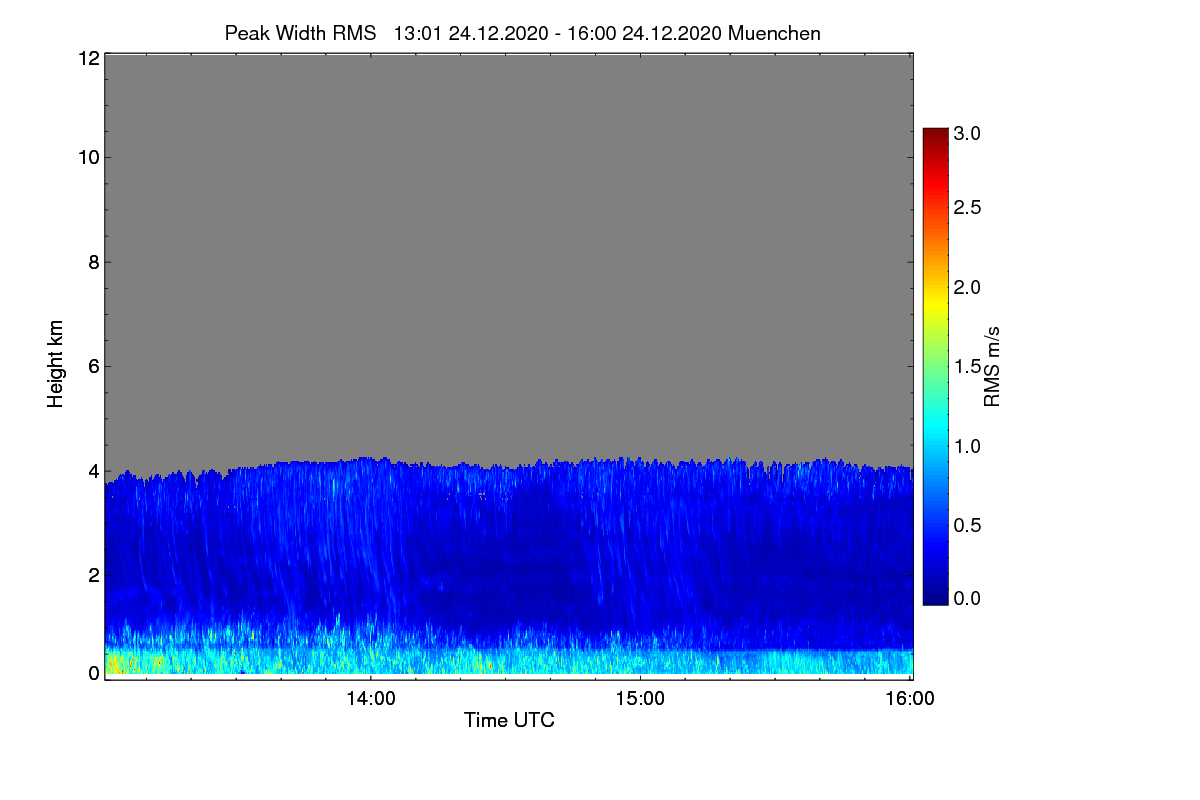Click the 15:00 time tick label

[x=640, y=699]
